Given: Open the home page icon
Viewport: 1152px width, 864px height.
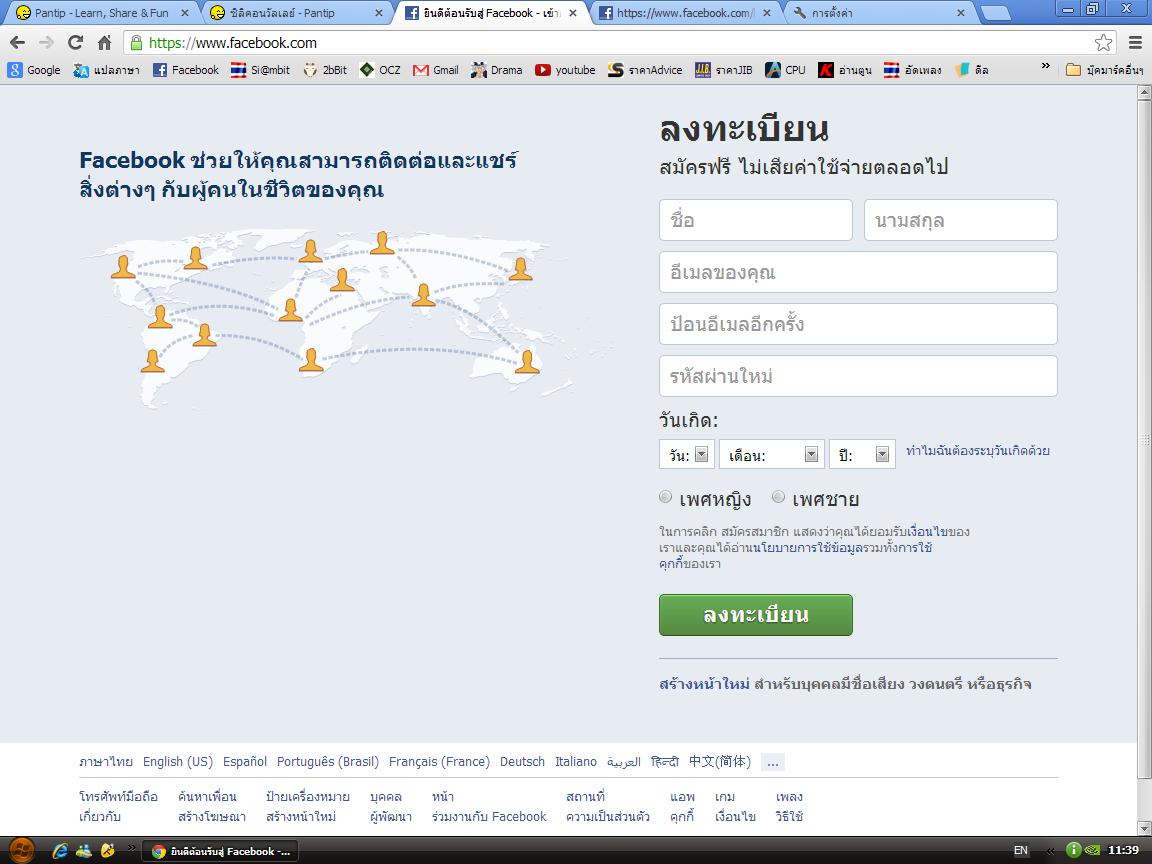Looking at the screenshot, I should (x=104, y=43).
